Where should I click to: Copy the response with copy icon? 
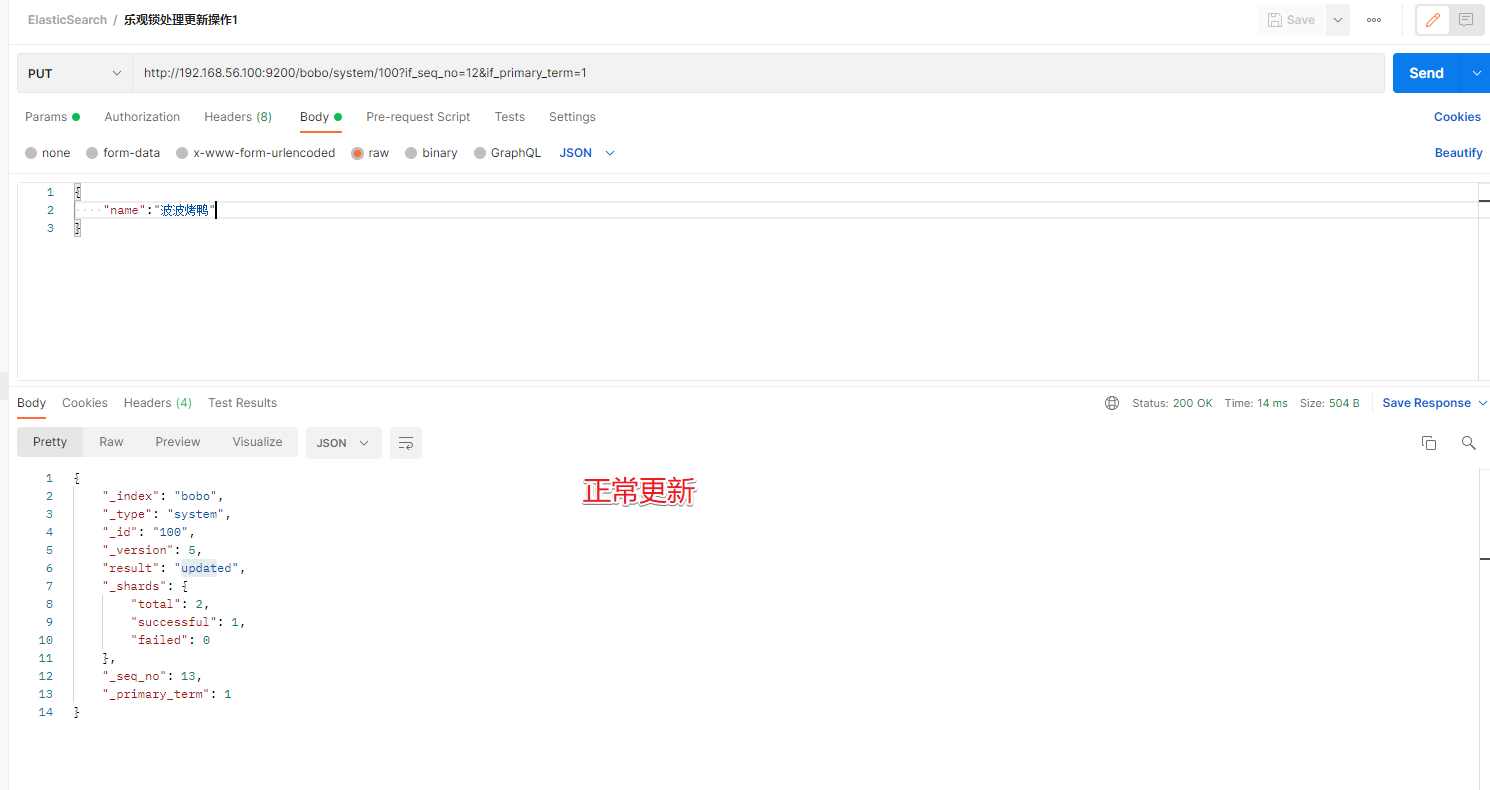(1429, 443)
